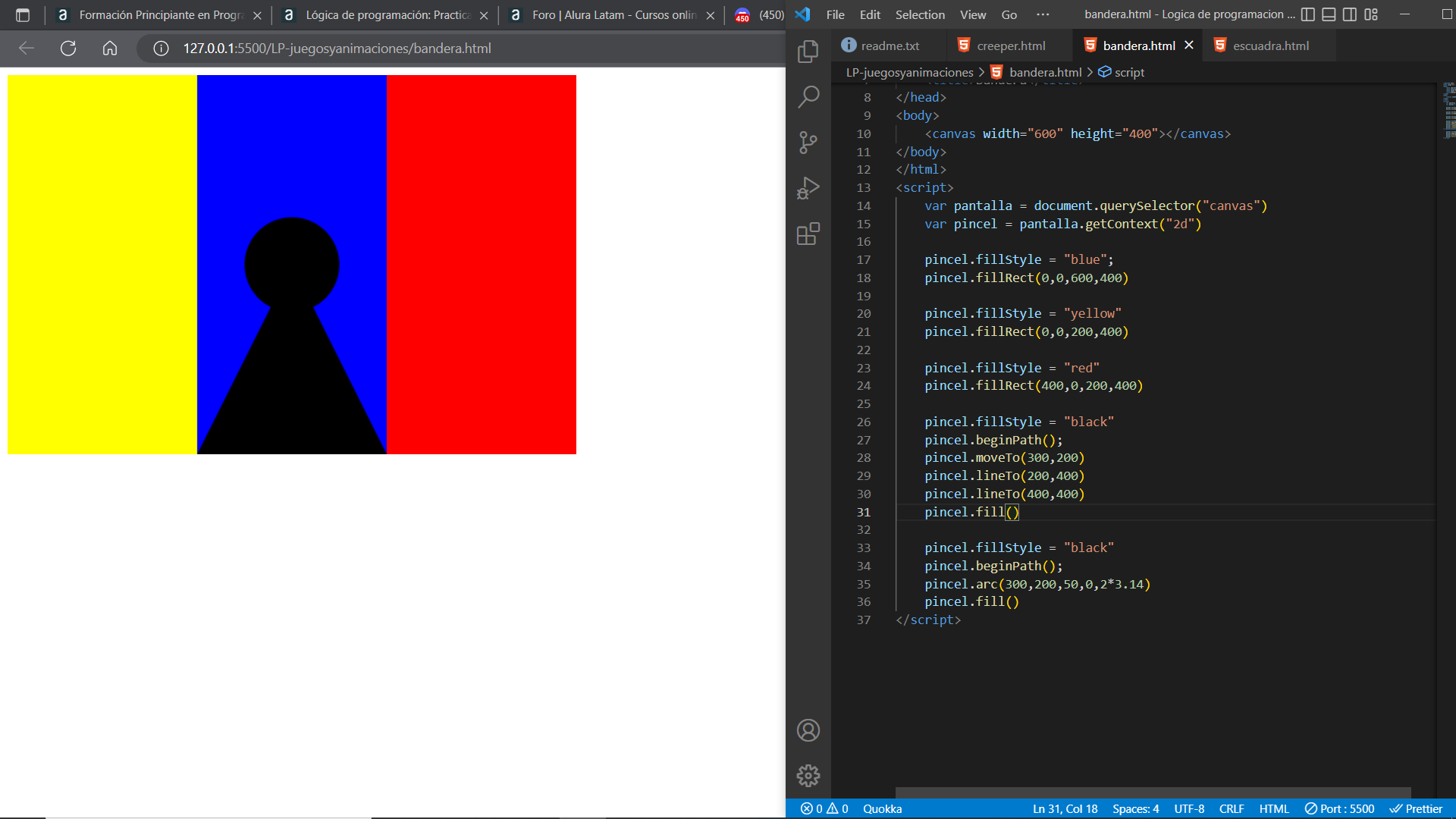Click the Prettier status bar item
1456x819 pixels.
tap(1416, 809)
